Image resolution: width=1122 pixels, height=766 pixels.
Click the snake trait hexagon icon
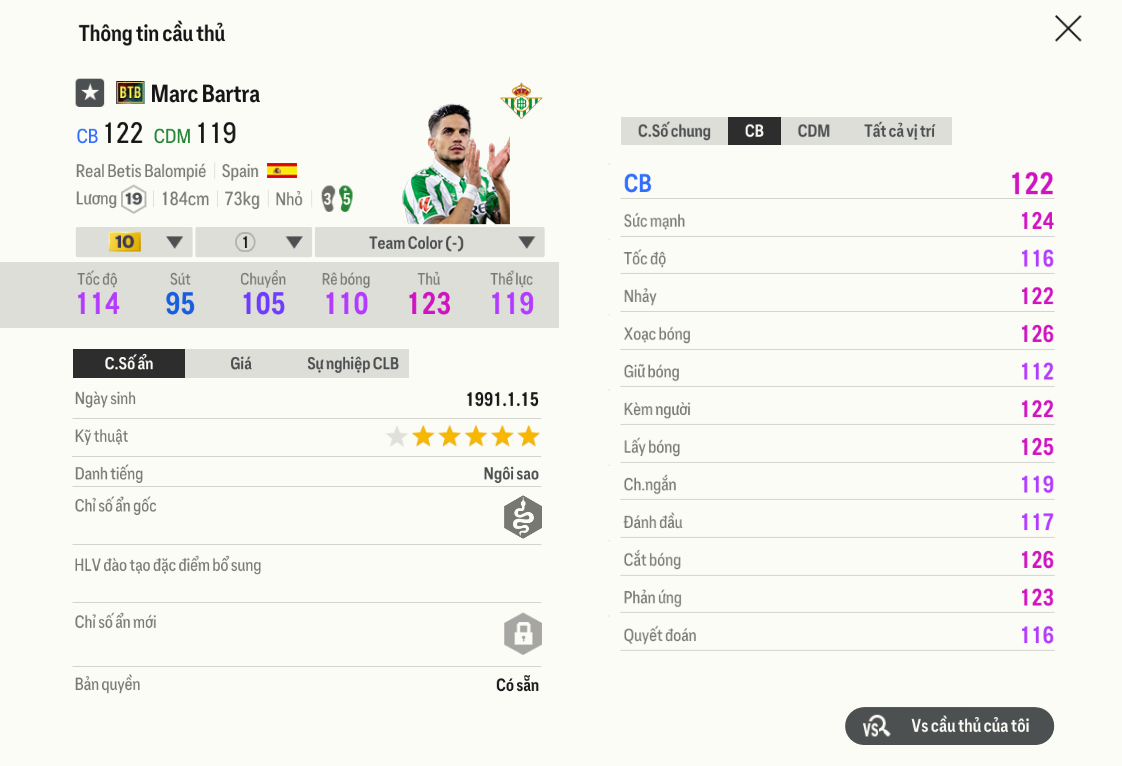522,517
